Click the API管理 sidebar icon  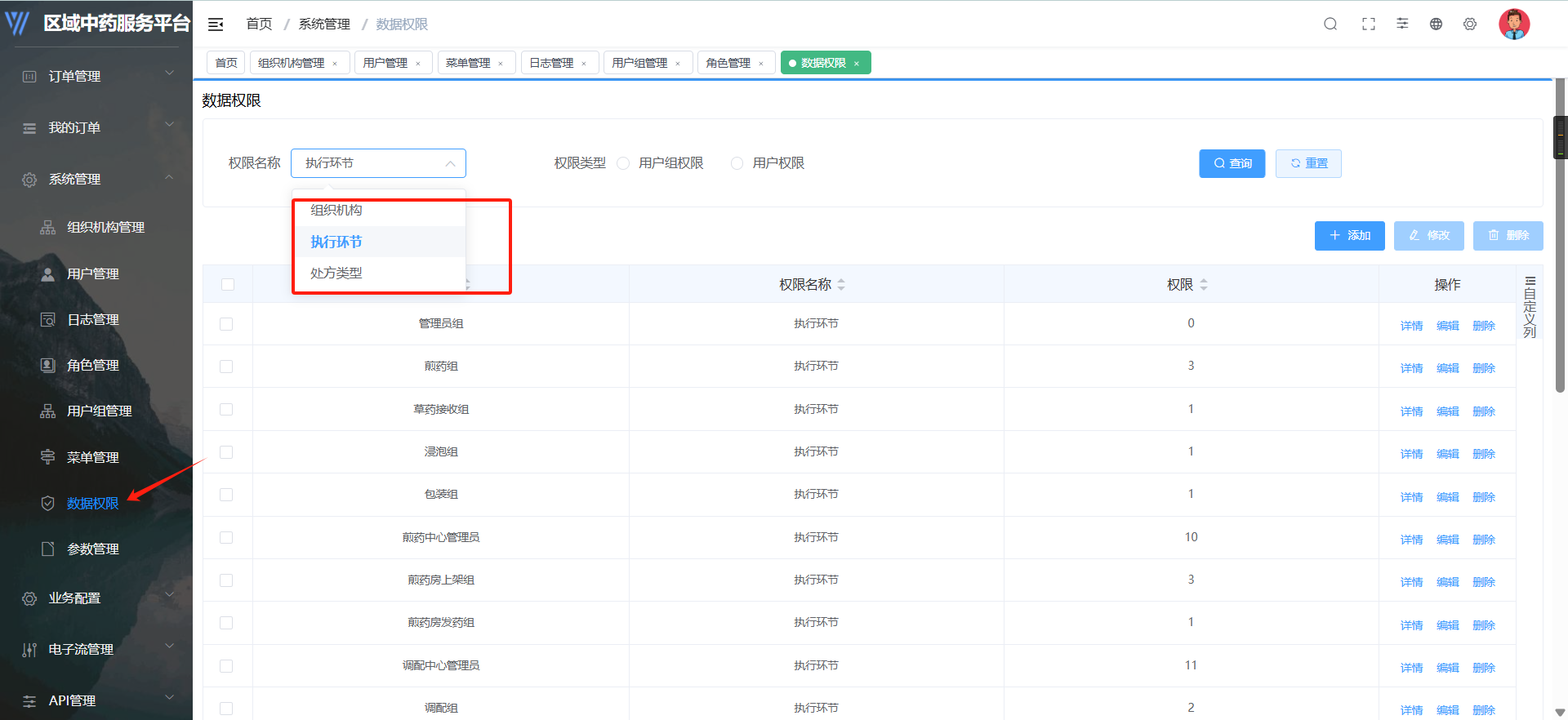[29, 701]
